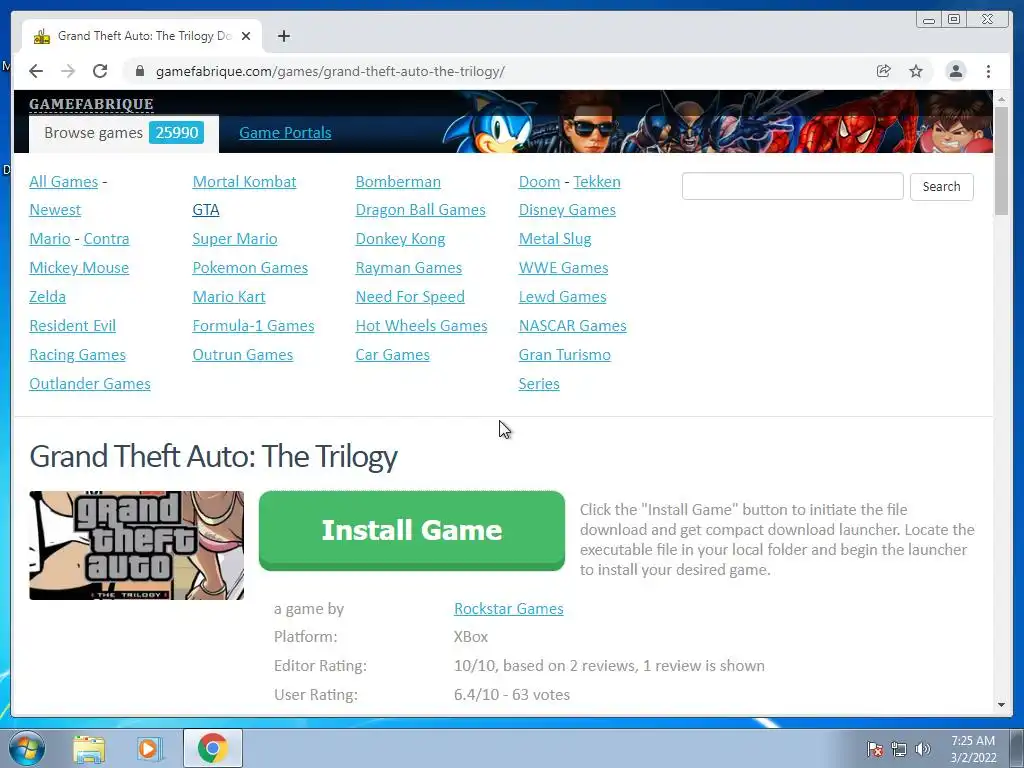Open the Formula-1 Games link

click(253, 325)
